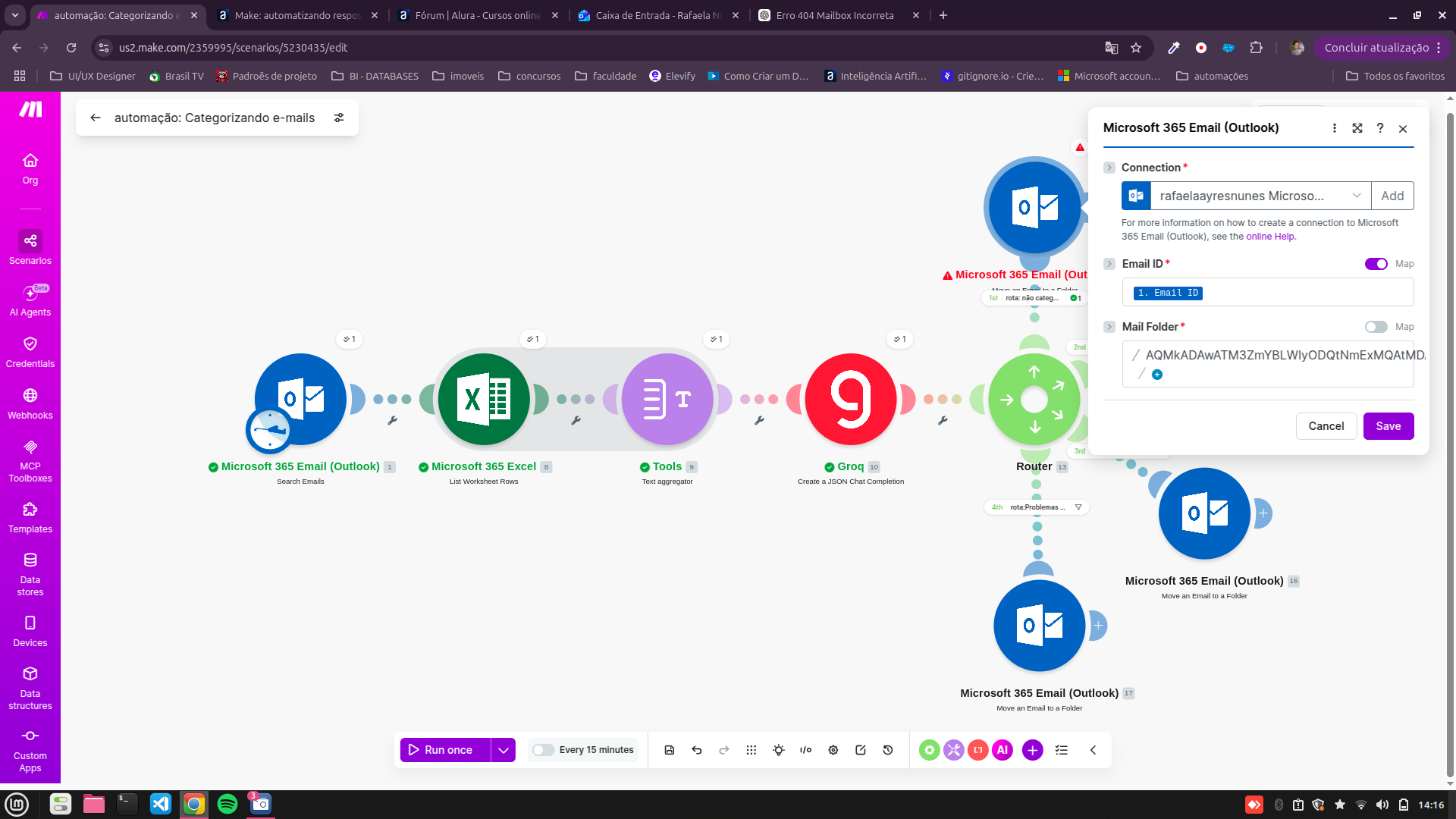Add mail folder level with blue plus
1456x819 pixels.
[x=1157, y=375]
